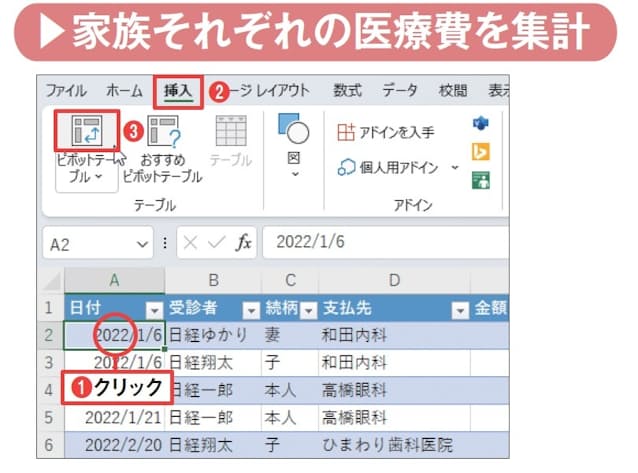This screenshot has height=473, width=638.
Task: Select column D header
Action: (x=394, y=280)
